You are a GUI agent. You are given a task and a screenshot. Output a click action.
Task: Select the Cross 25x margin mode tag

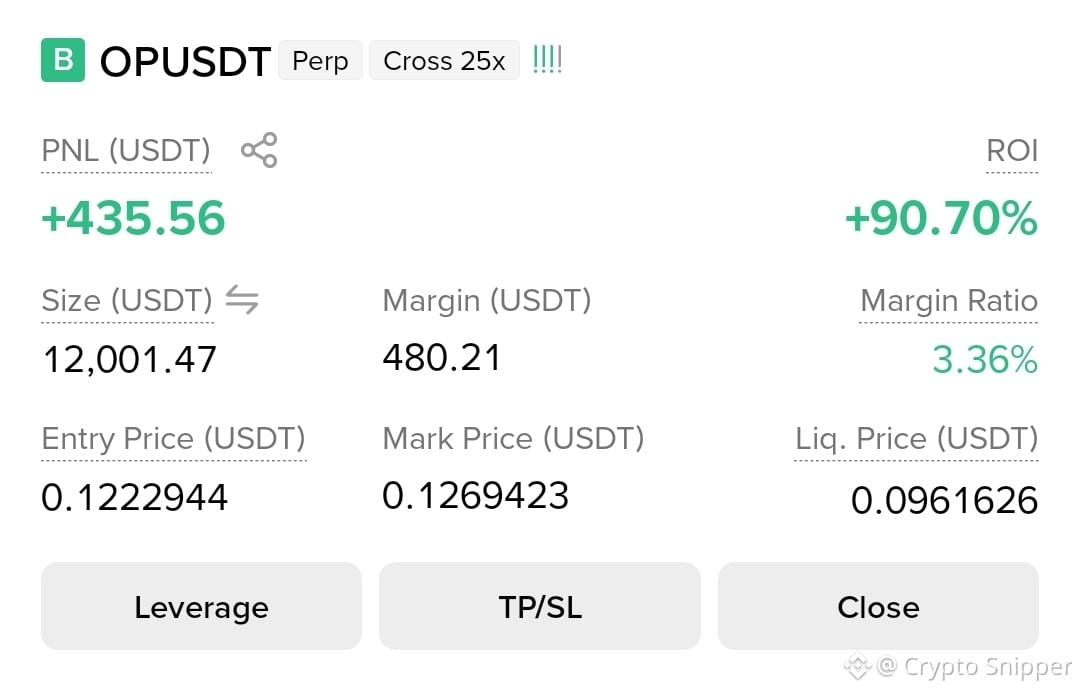[444, 61]
